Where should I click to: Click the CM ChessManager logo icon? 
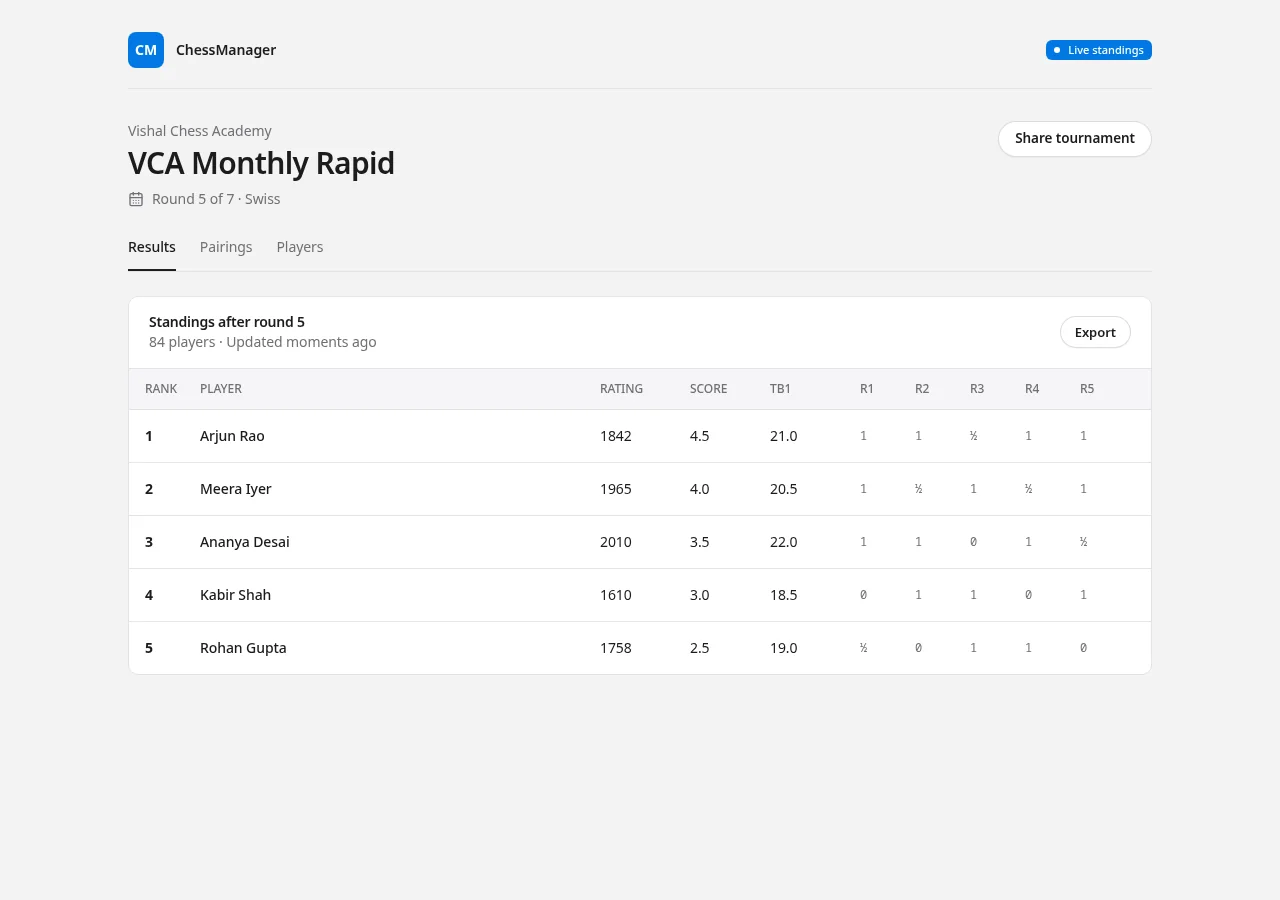pyautogui.click(x=146, y=50)
